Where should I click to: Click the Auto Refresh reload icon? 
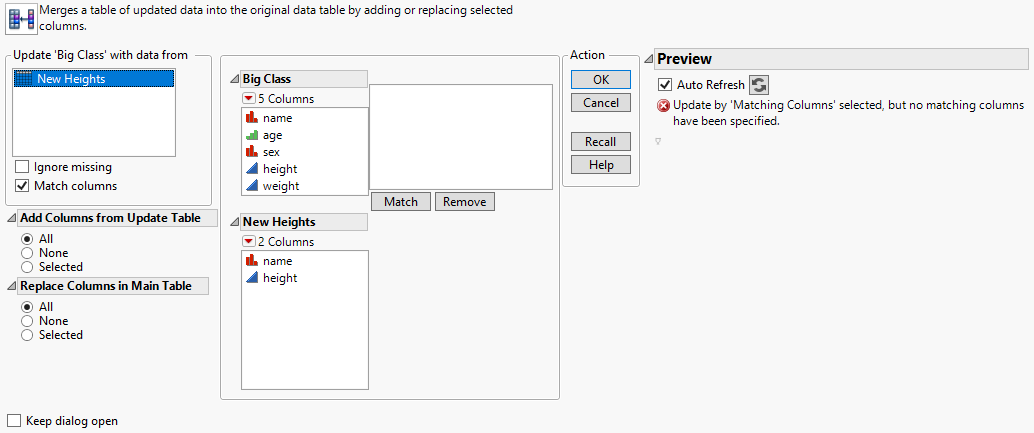760,85
